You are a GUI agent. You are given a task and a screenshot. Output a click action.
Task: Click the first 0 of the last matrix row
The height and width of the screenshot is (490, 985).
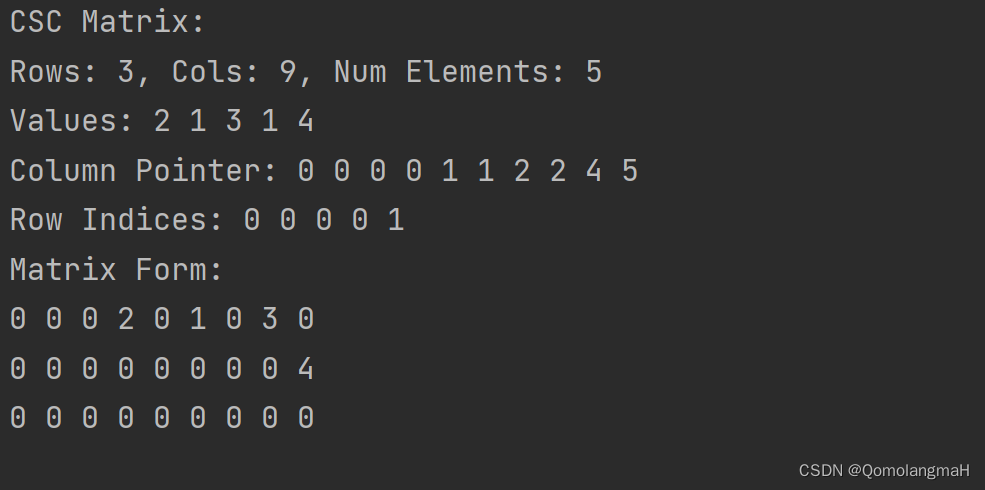[x=18, y=418]
